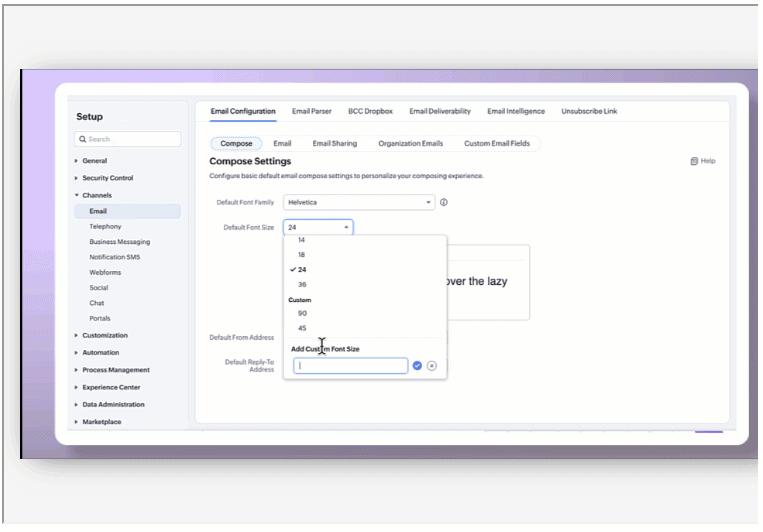763x532 pixels.
Task: Open Notification SMS channel
Action: [x=114, y=257]
